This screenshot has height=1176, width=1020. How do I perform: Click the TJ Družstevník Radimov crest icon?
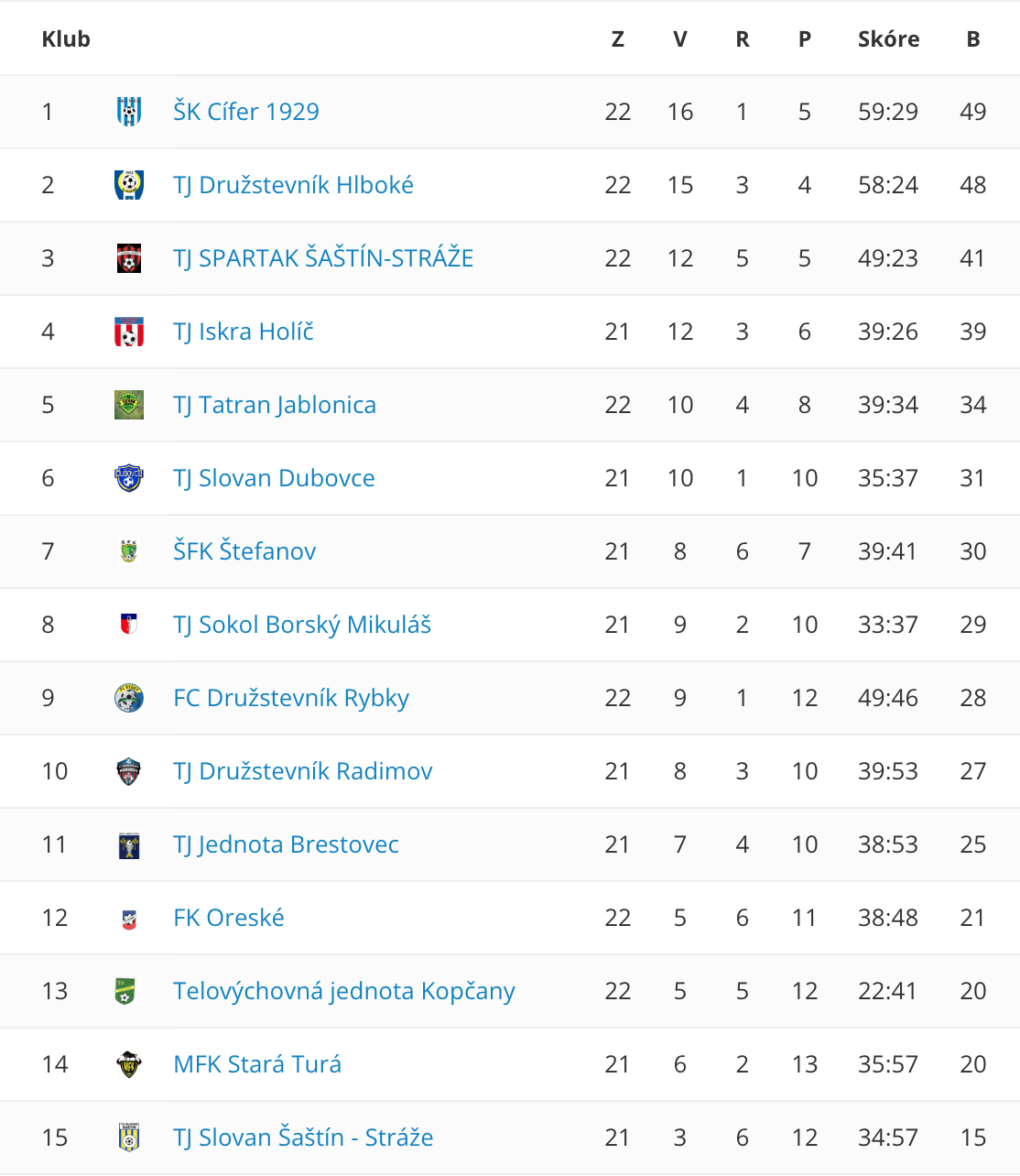tap(129, 771)
